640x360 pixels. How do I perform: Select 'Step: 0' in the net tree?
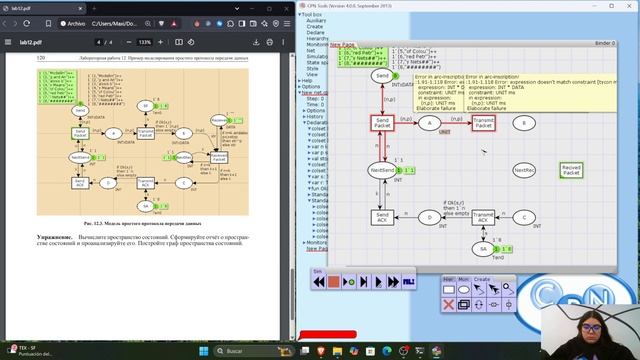pos(315,99)
